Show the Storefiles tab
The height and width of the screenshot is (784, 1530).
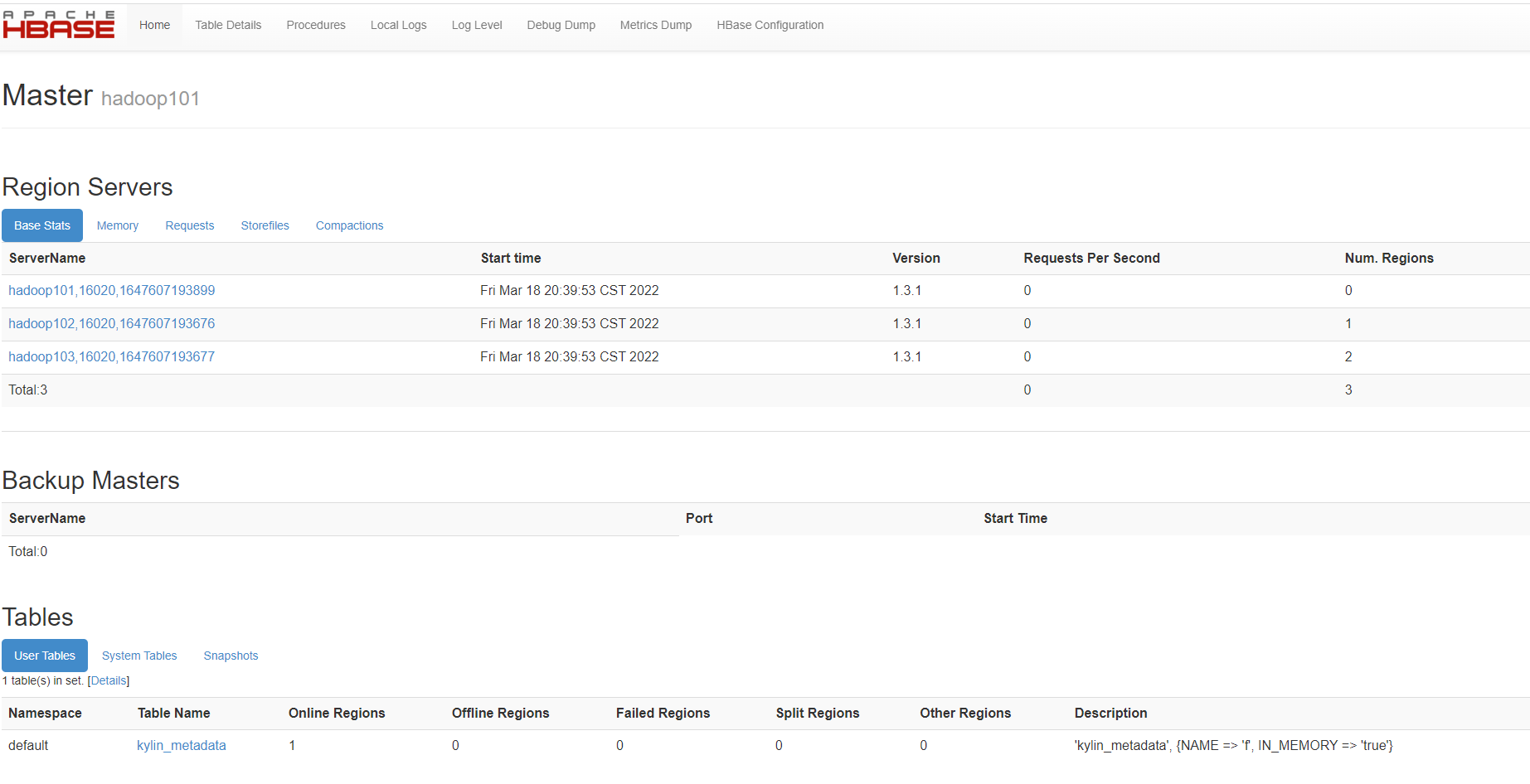265,225
